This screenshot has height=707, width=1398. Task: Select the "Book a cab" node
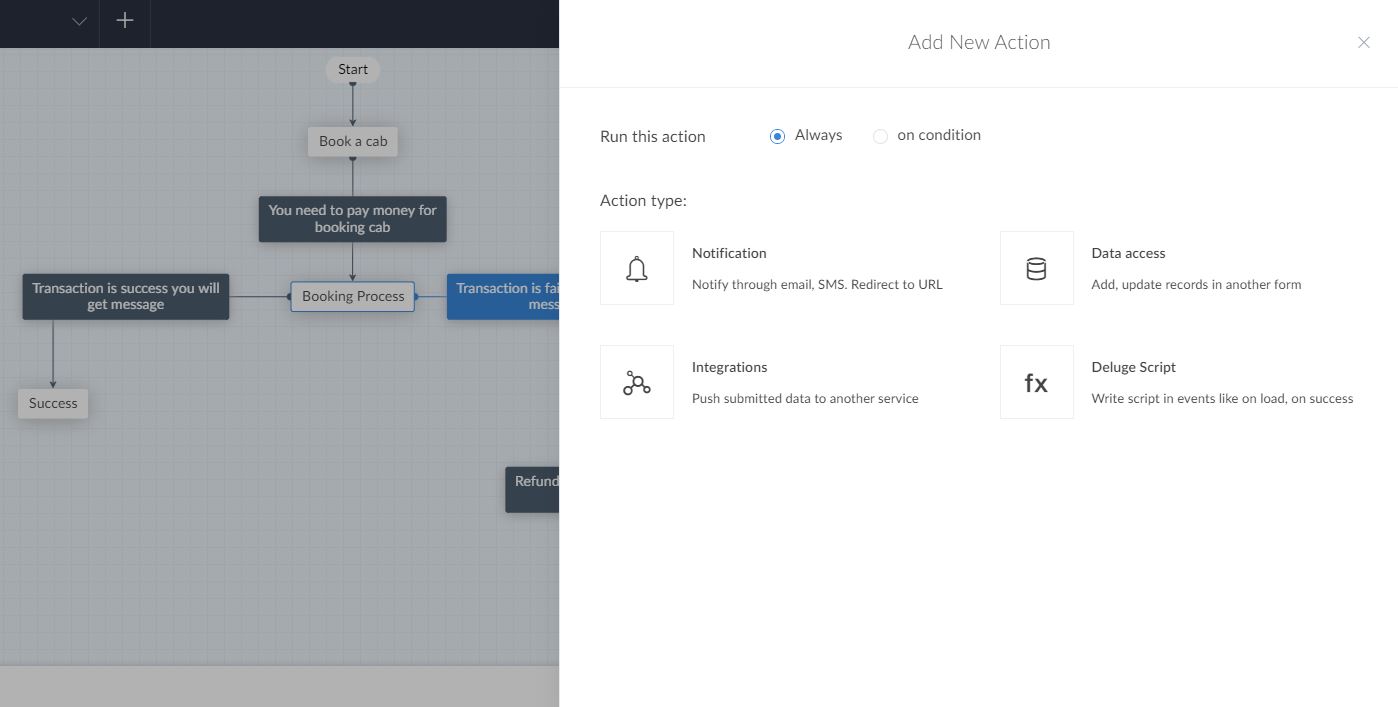[352, 141]
